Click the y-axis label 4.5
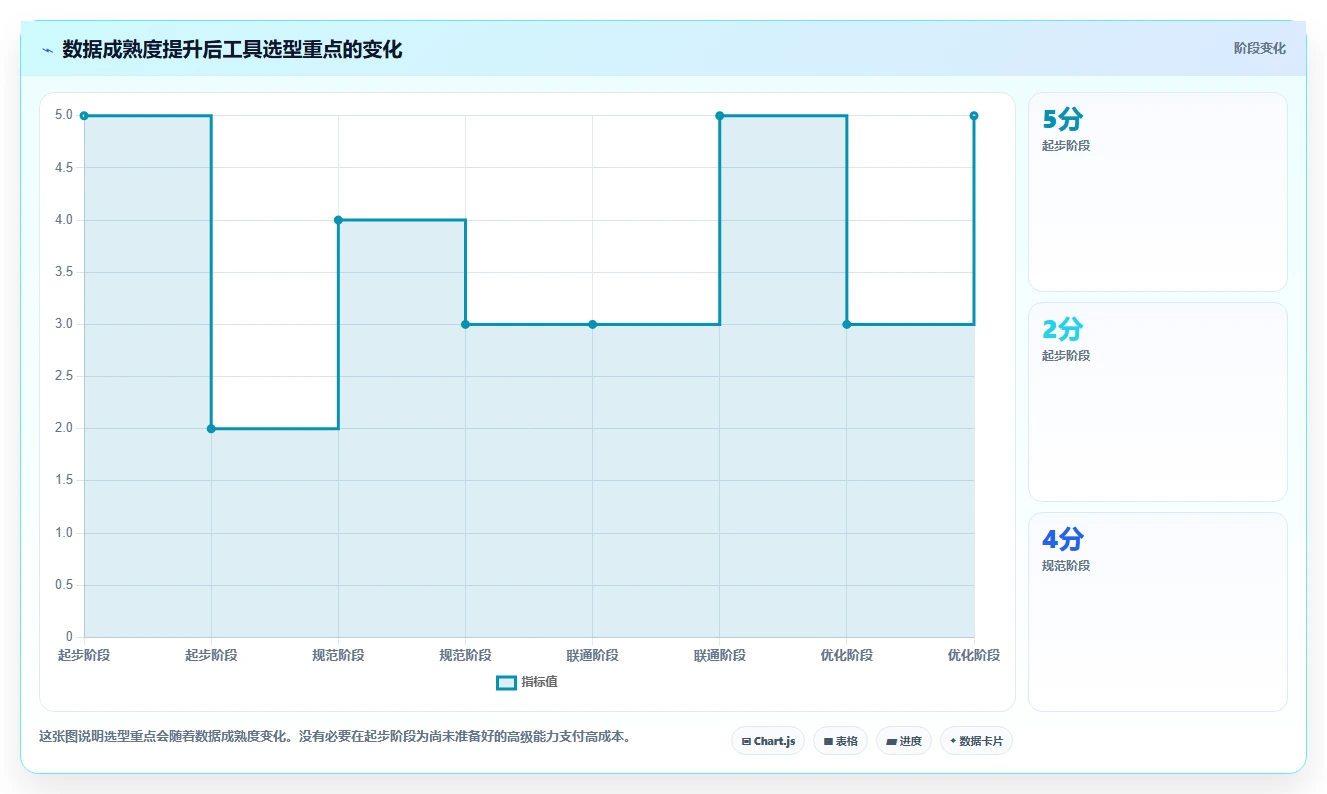Viewport: 1327px width, 794px height. click(64, 168)
